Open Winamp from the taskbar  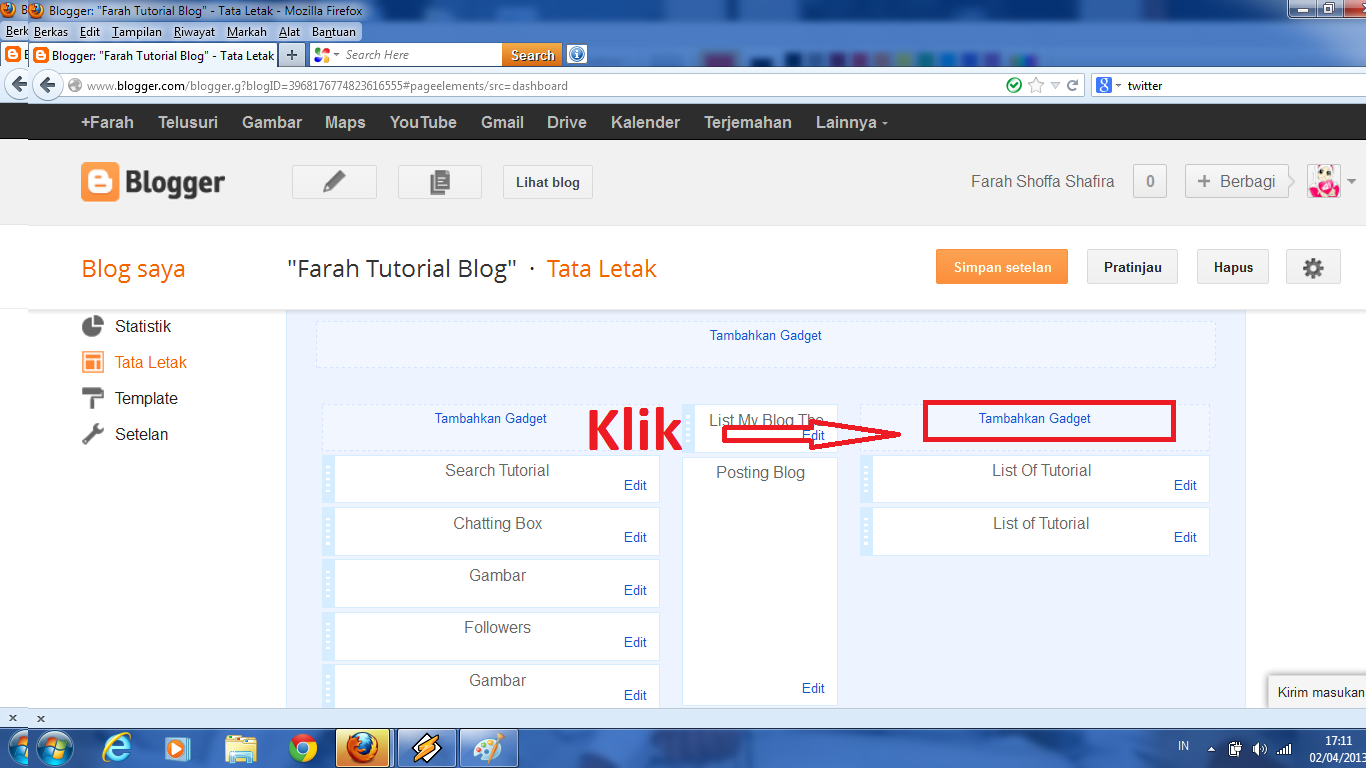pyautogui.click(x=426, y=747)
